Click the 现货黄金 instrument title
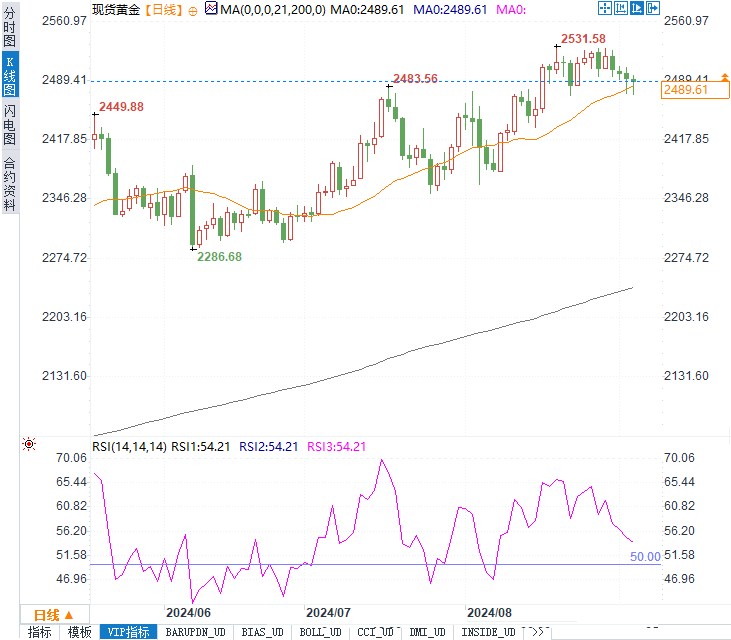The image size is (731, 640). pos(116,9)
